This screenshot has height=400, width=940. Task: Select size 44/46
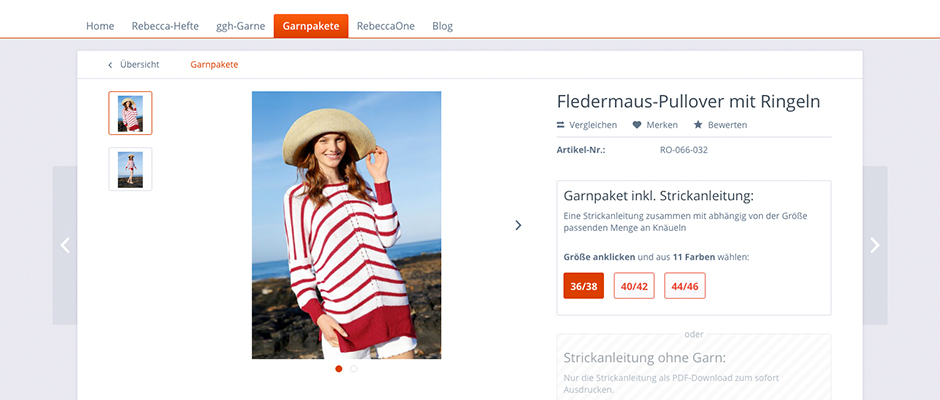pos(685,285)
